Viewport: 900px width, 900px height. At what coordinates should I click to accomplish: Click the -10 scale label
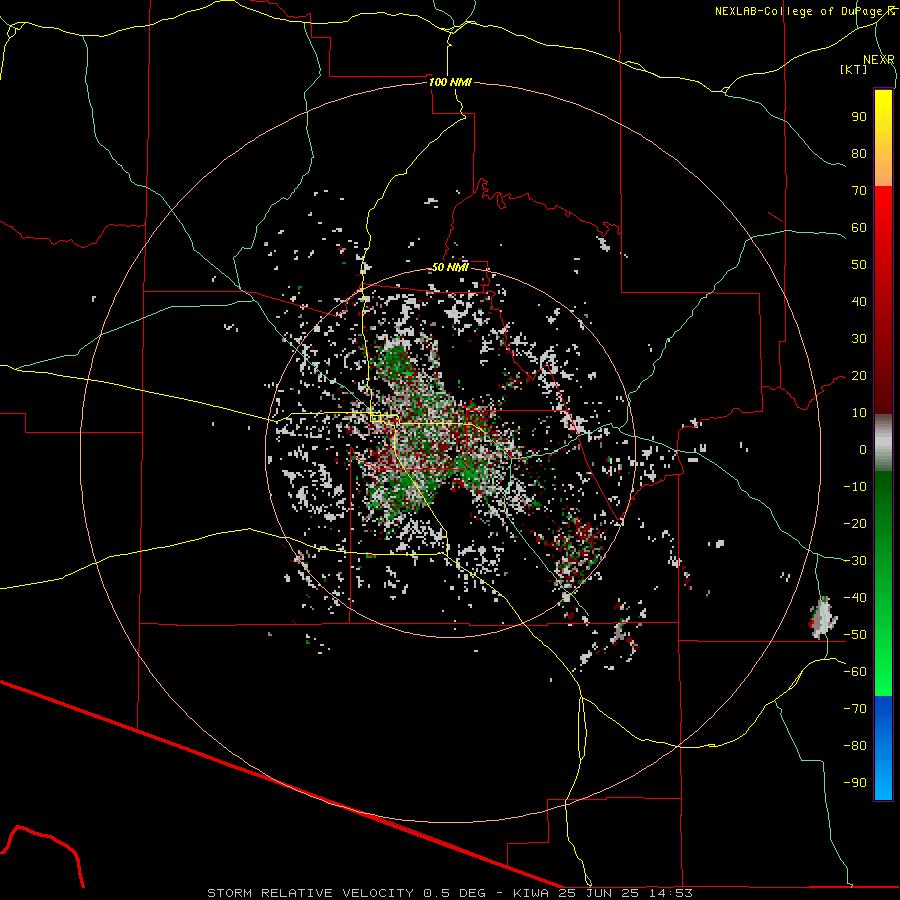(855, 487)
